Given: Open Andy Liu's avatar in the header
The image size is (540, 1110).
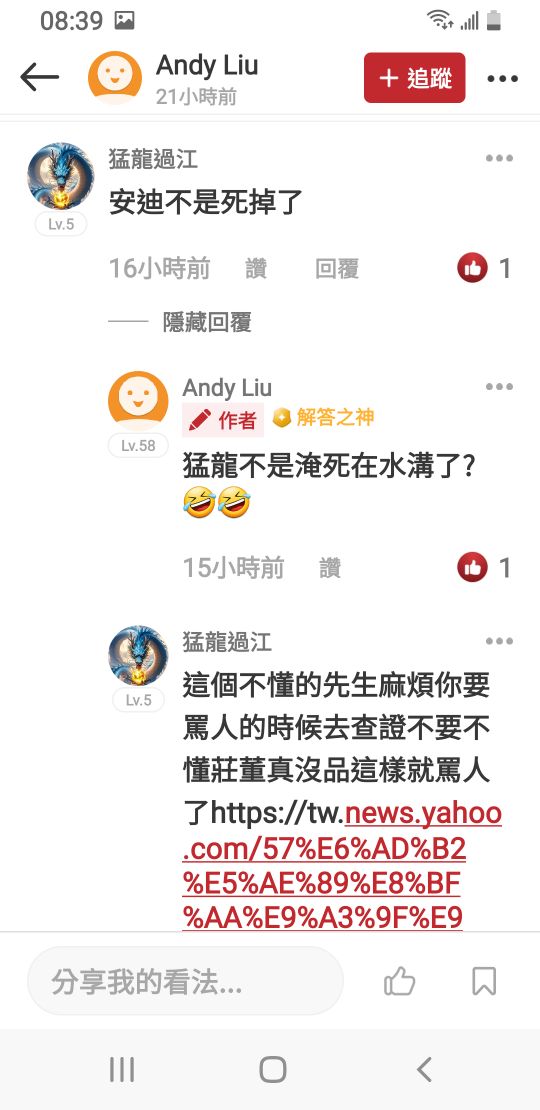Looking at the screenshot, I should (115, 78).
